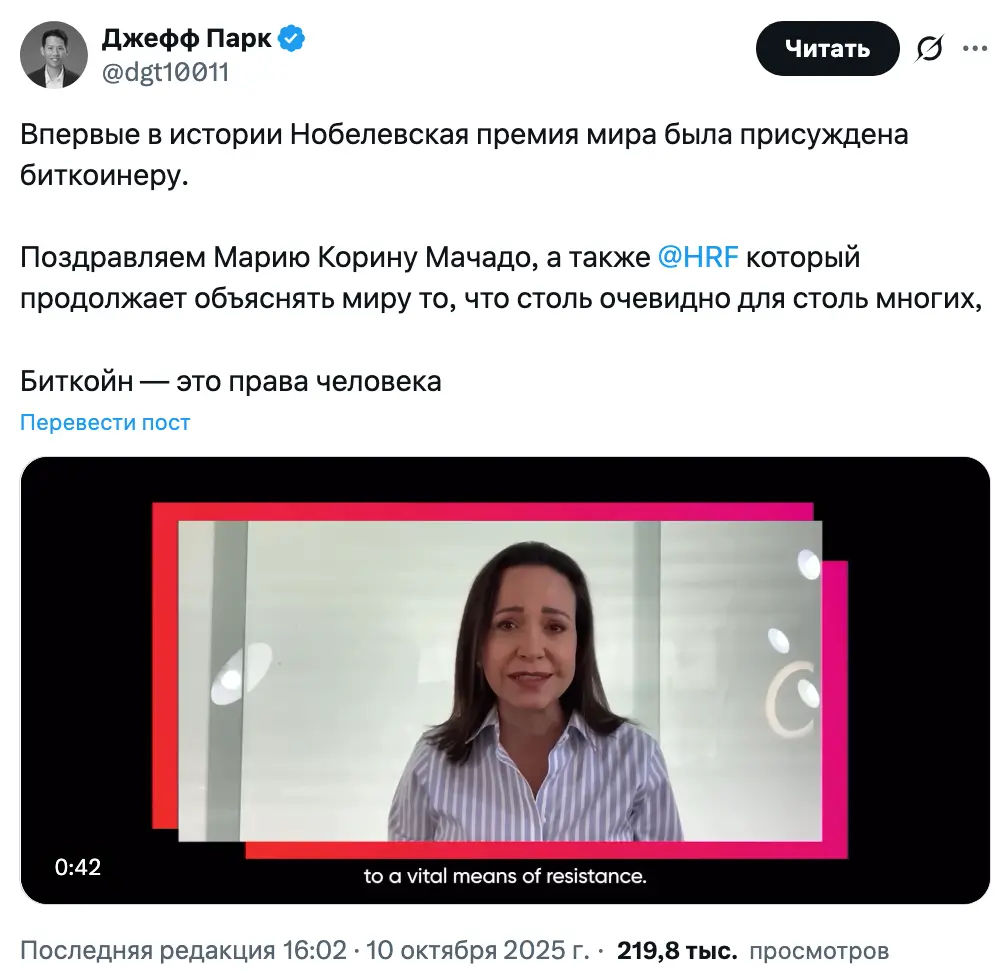
Task: Click the 10 октября 2025 г. date
Action: (477, 950)
